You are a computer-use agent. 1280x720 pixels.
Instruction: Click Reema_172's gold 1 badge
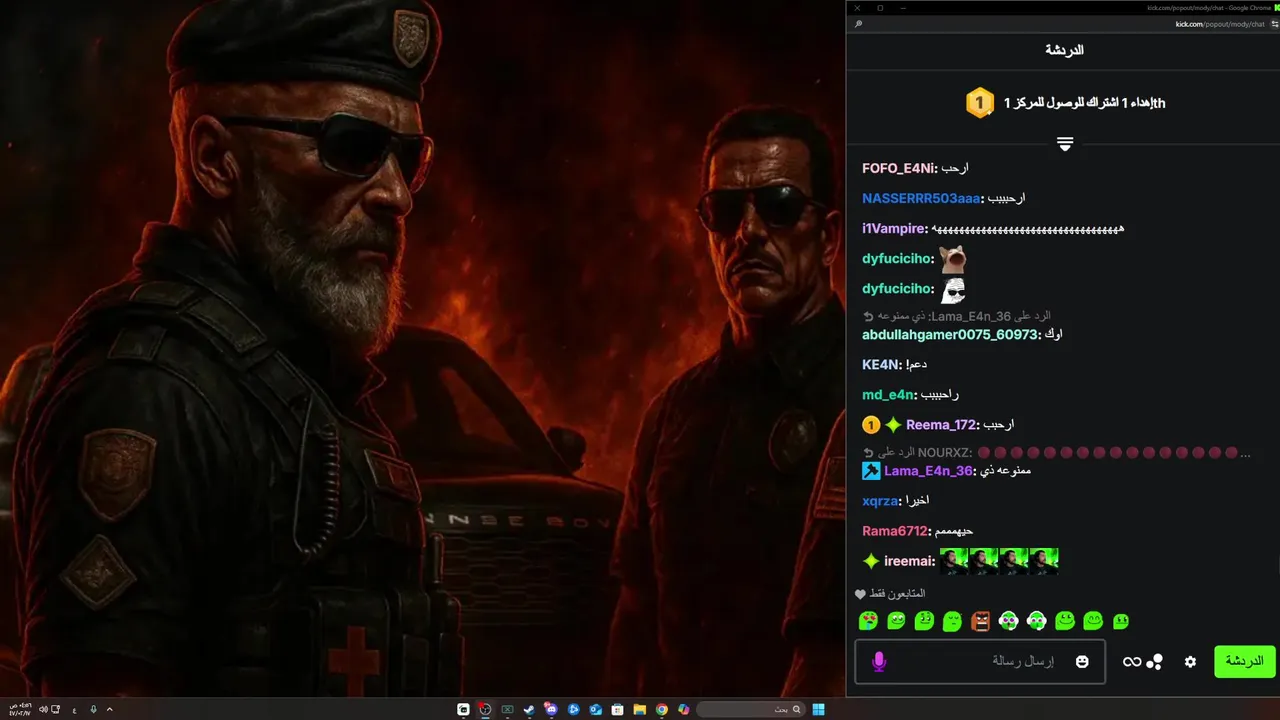(871, 425)
